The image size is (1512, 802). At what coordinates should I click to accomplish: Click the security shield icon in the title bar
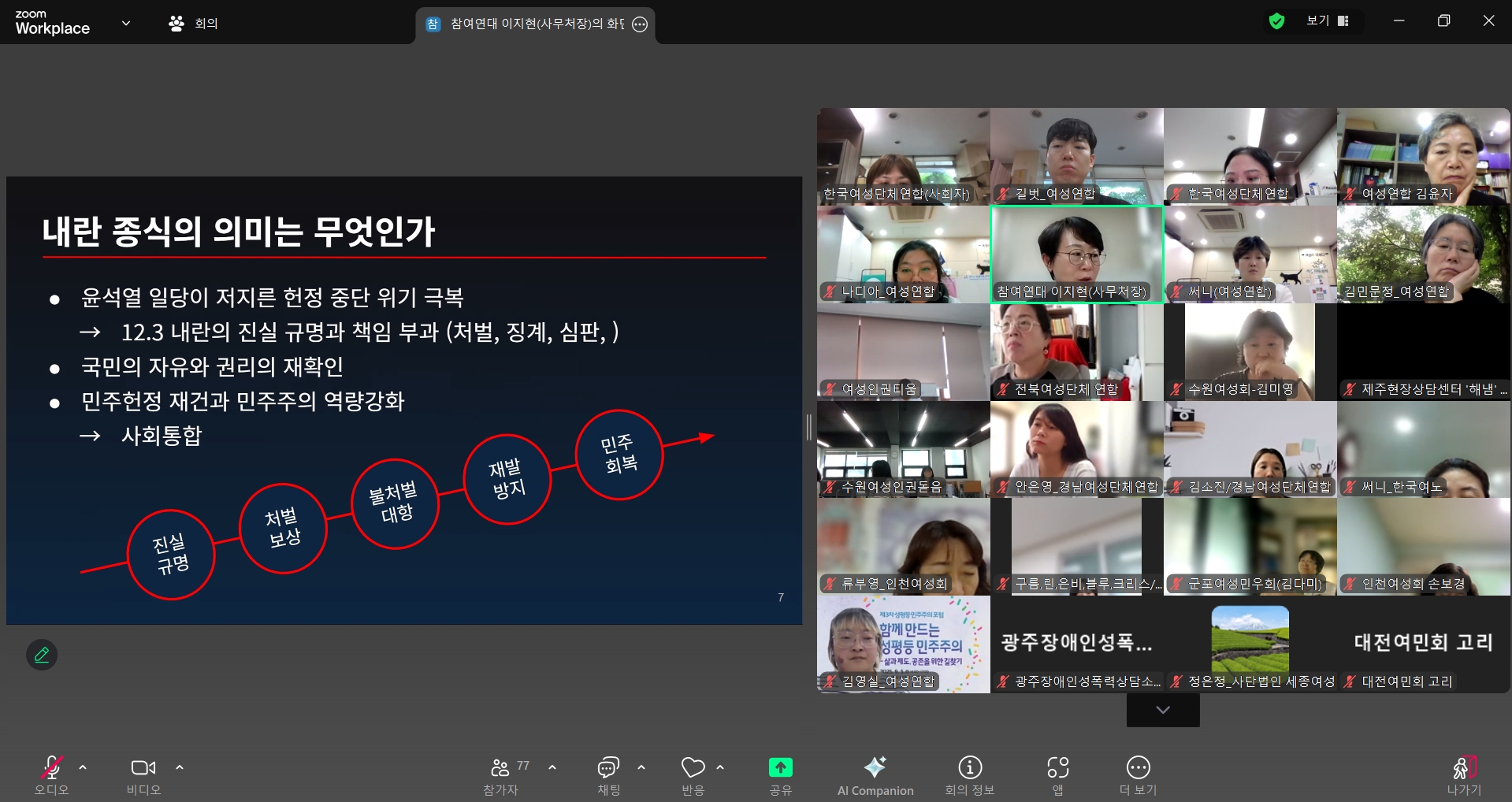tap(1279, 20)
